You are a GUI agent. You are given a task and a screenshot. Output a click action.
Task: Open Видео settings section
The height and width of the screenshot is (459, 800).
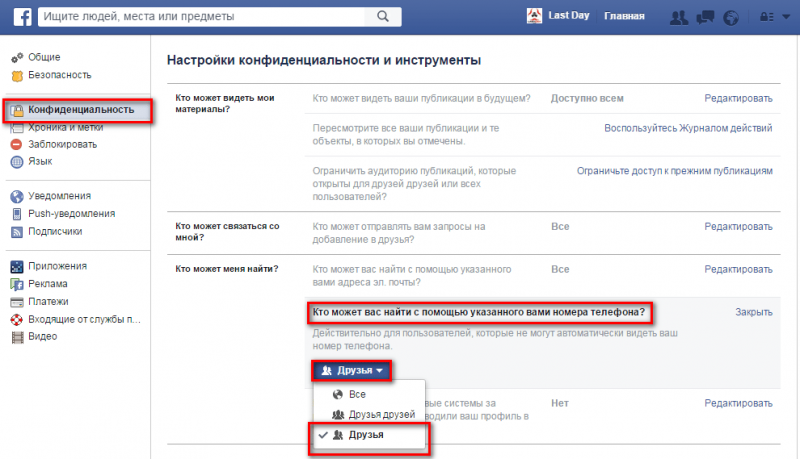[43, 337]
